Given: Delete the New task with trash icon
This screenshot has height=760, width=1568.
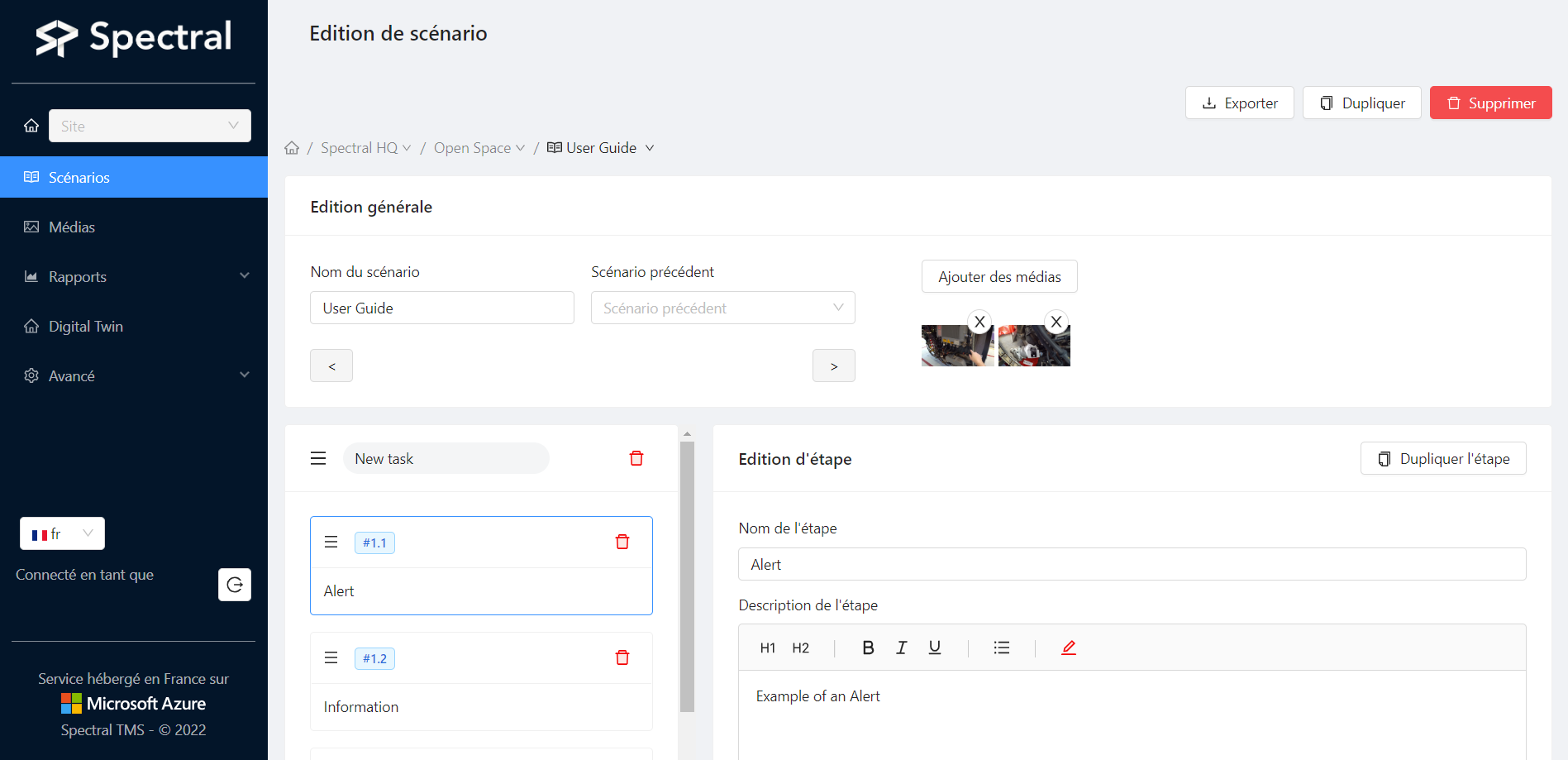Looking at the screenshot, I should 636,458.
